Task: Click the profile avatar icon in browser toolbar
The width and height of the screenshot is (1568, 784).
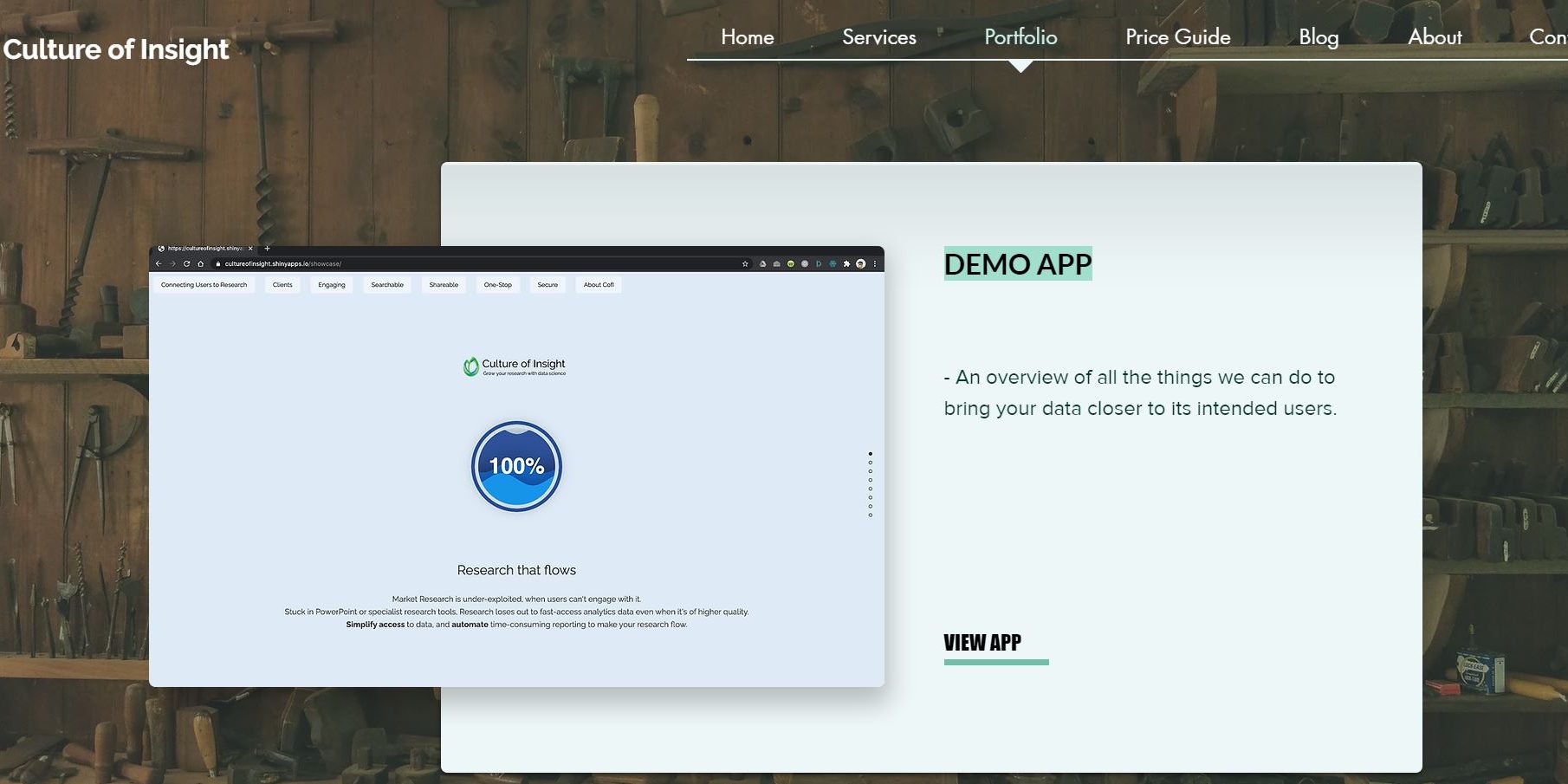Action: [860, 264]
